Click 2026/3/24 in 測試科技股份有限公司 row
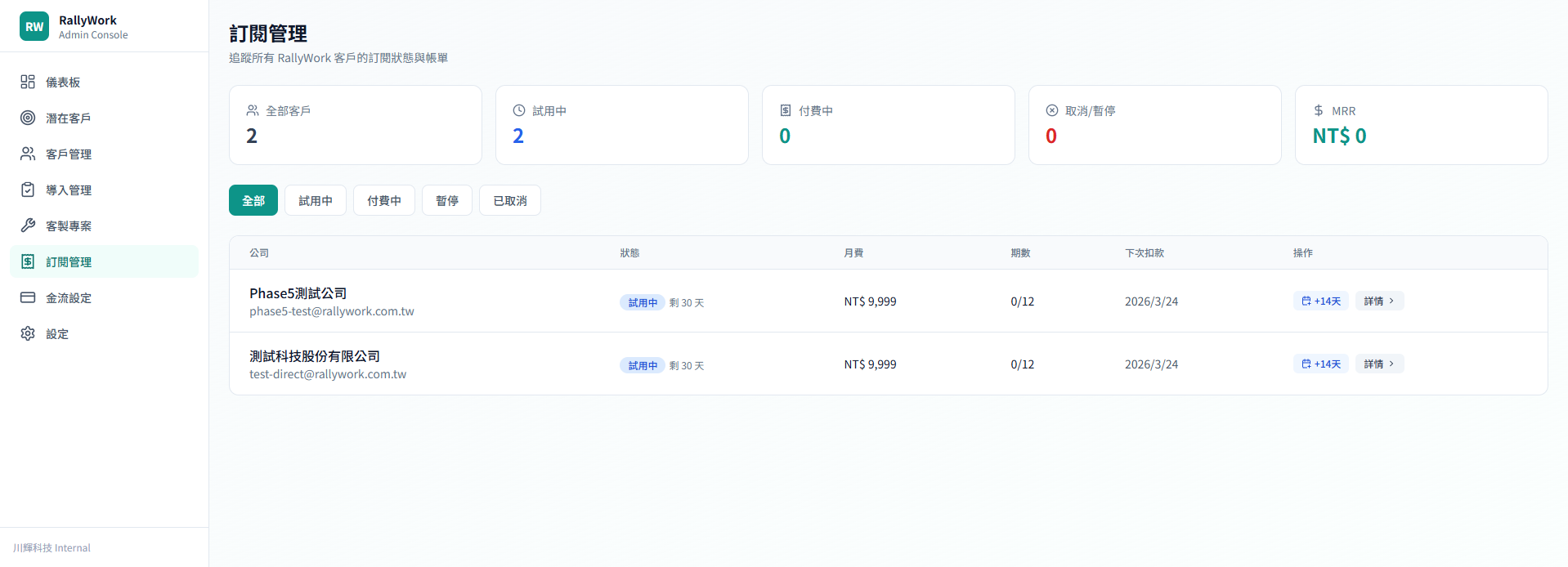 pos(1151,364)
